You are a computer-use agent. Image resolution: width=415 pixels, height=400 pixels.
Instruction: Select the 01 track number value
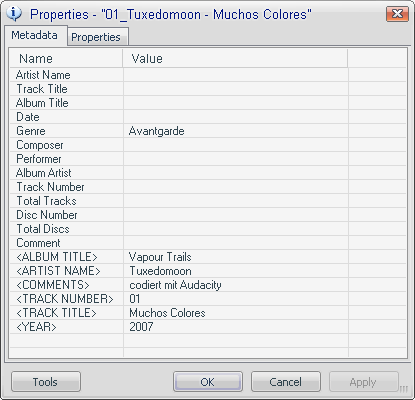coord(135,299)
